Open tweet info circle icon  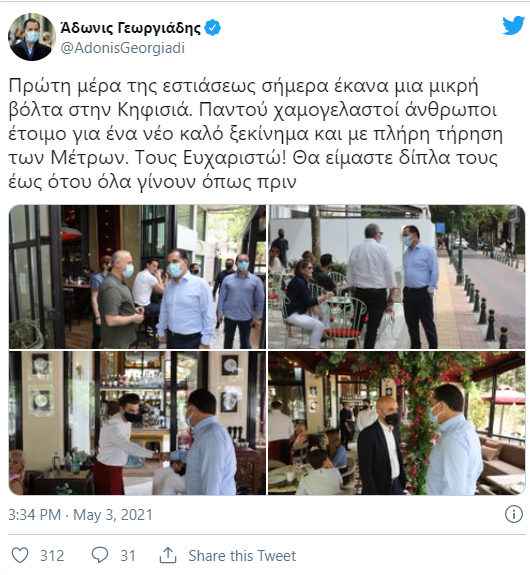point(514,514)
